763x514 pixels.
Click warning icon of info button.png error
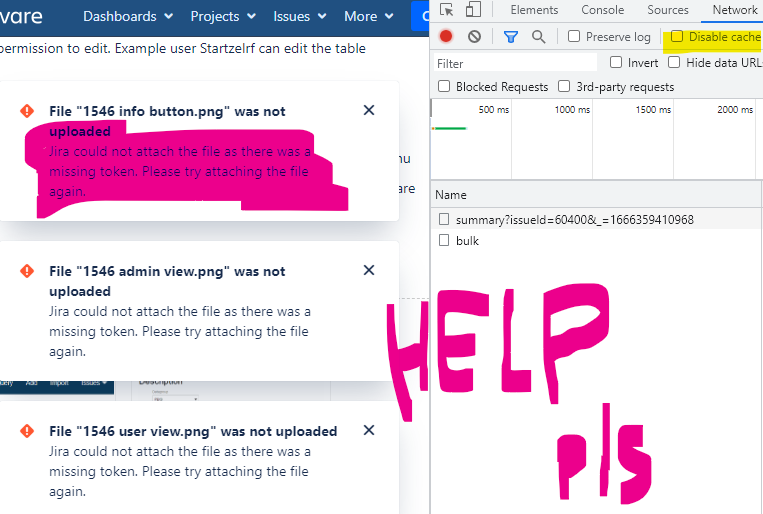pyautogui.click(x=27, y=111)
